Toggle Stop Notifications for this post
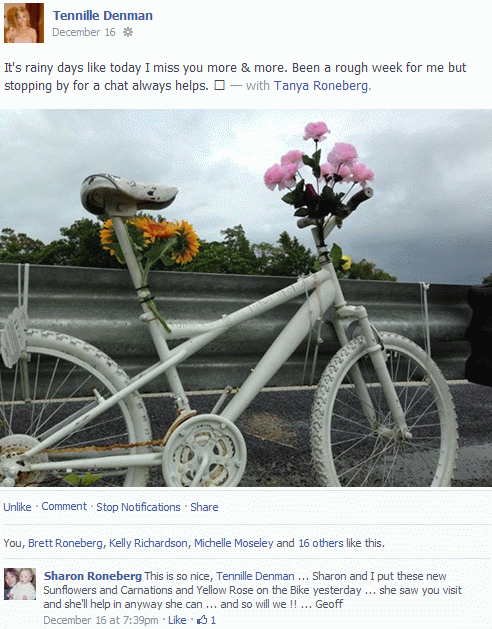This screenshot has height=629, width=492. click(138, 507)
